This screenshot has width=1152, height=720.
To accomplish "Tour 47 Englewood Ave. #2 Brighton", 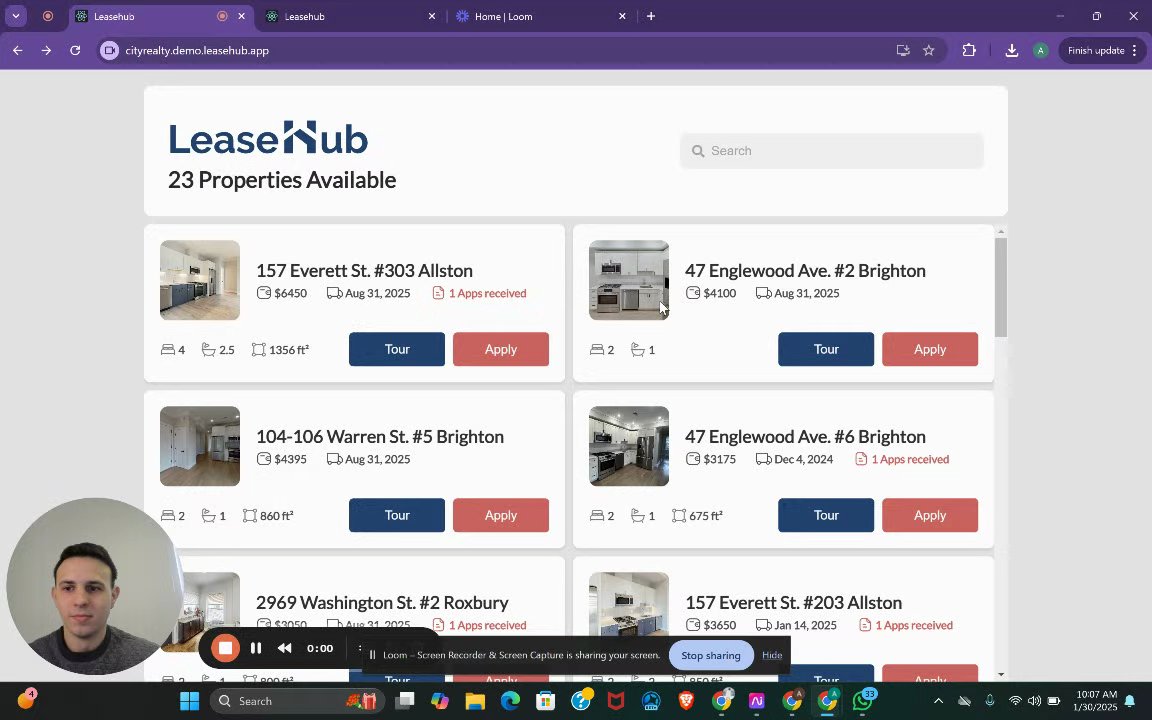I will pos(826,349).
